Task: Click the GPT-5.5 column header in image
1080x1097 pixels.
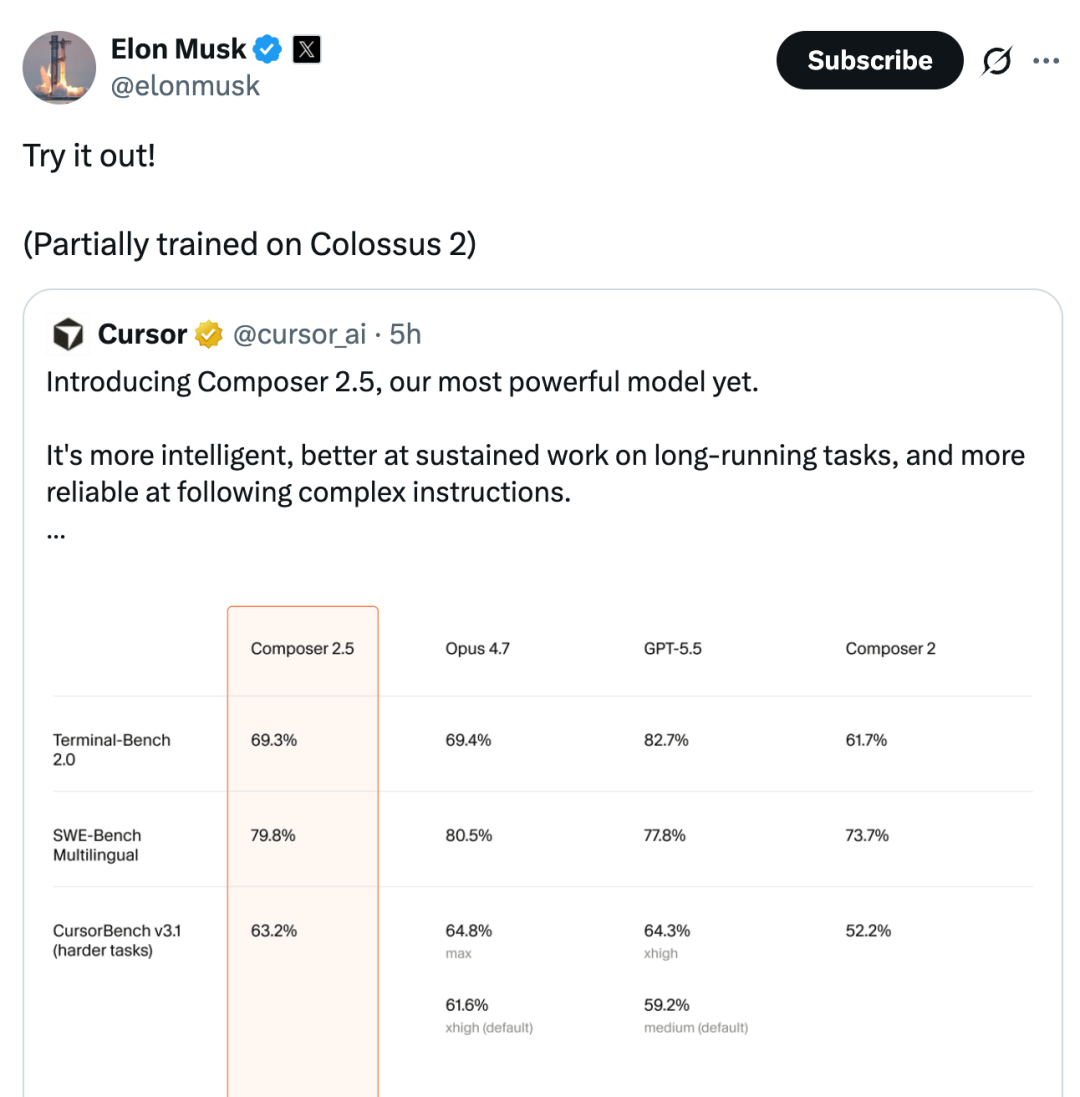Action: (x=672, y=649)
